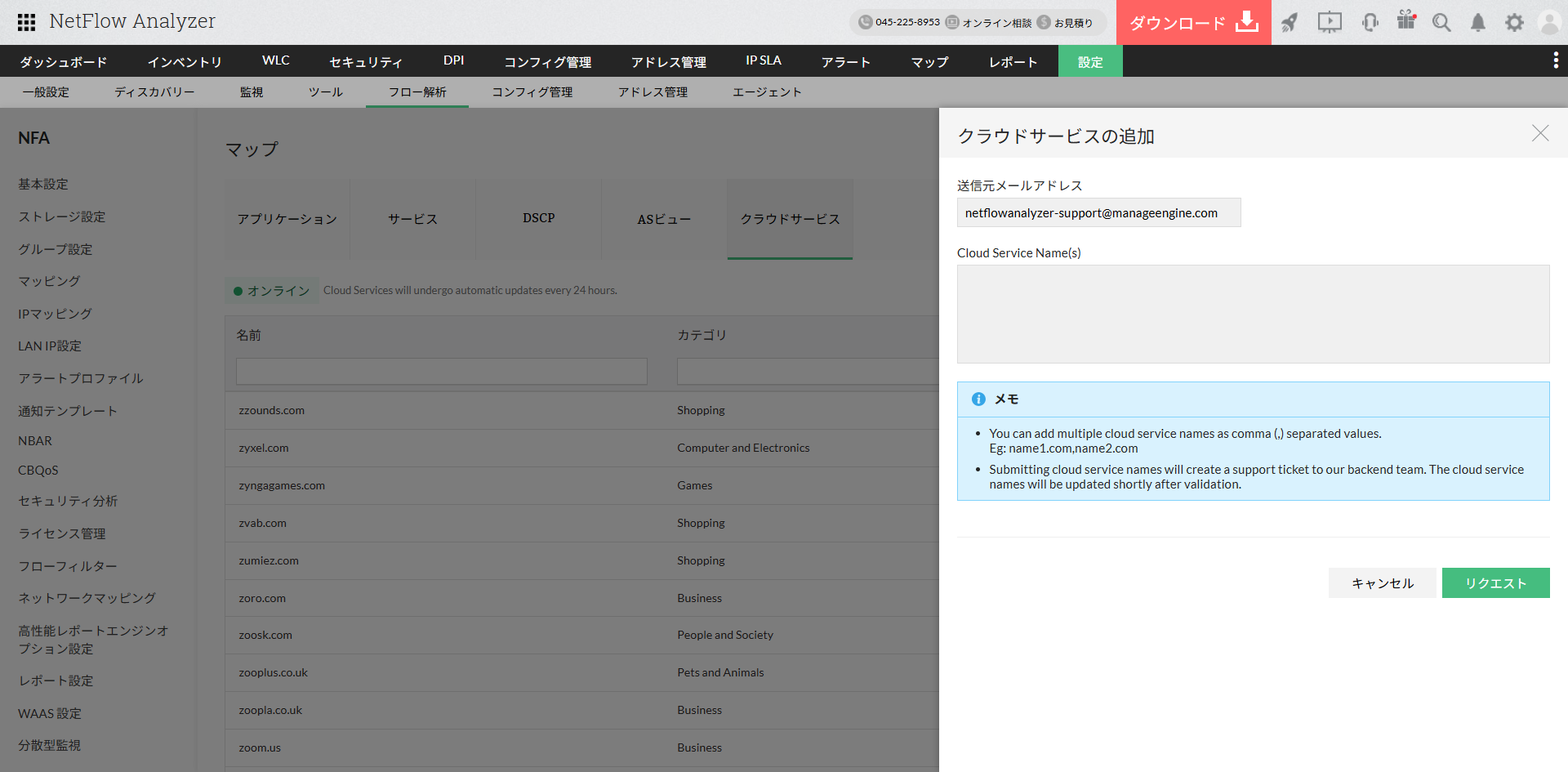This screenshot has width=1568, height=772.
Task: Select ストレージ設定 in the sidebar
Action: [x=62, y=216]
